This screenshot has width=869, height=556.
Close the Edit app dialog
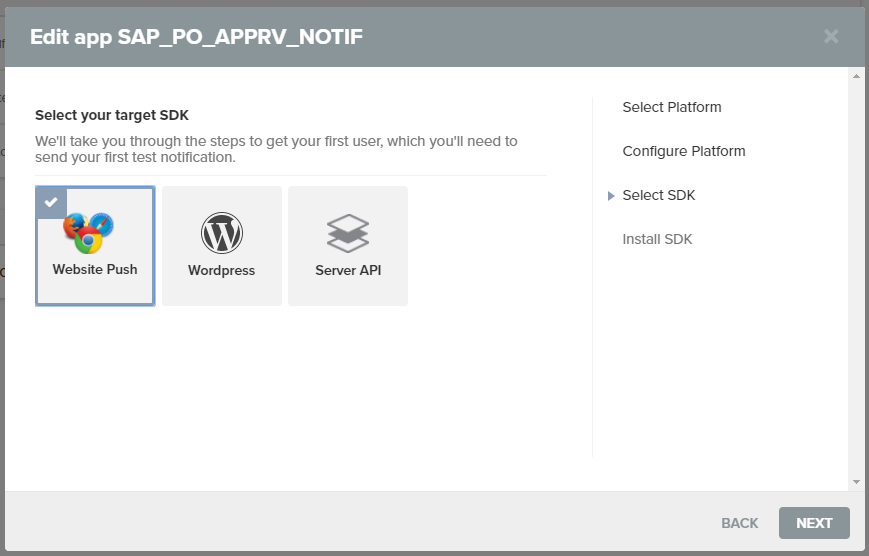click(x=831, y=37)
